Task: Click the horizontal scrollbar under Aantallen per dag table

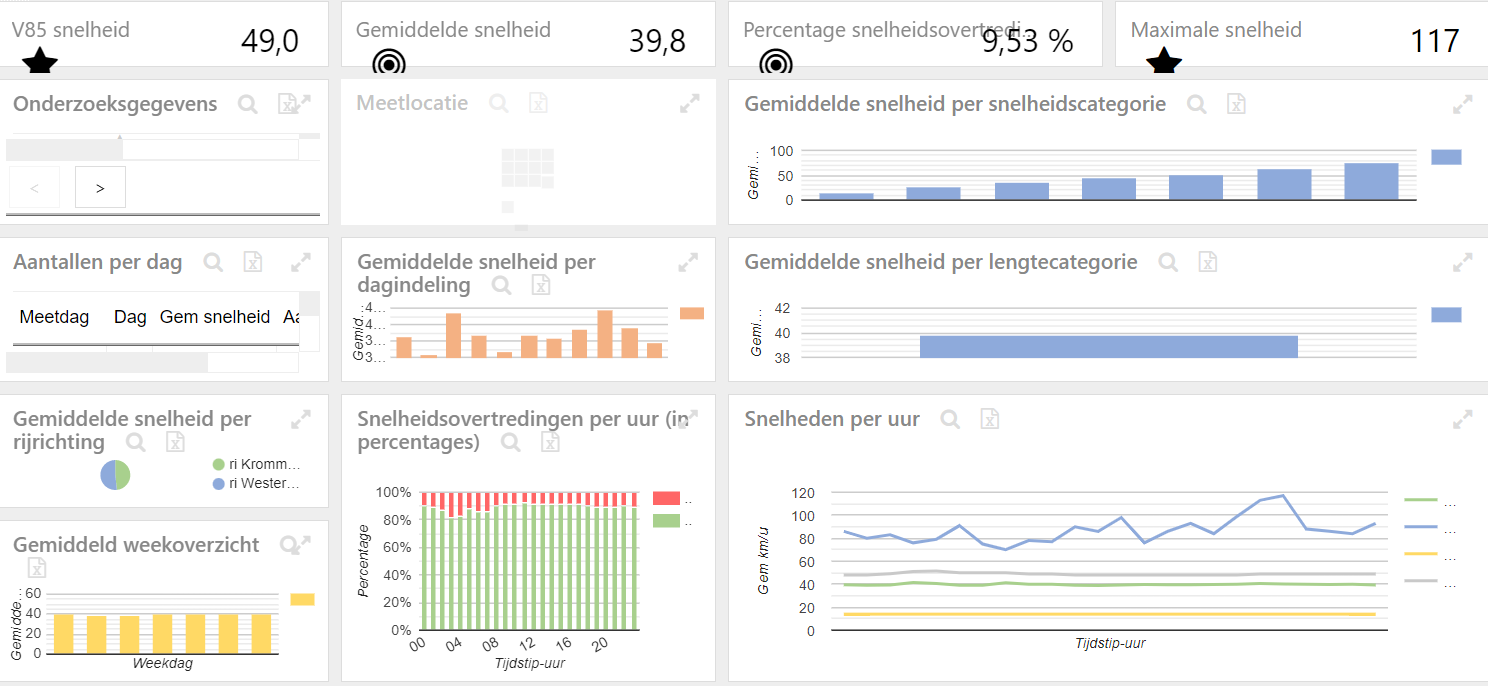Action: 108,362
